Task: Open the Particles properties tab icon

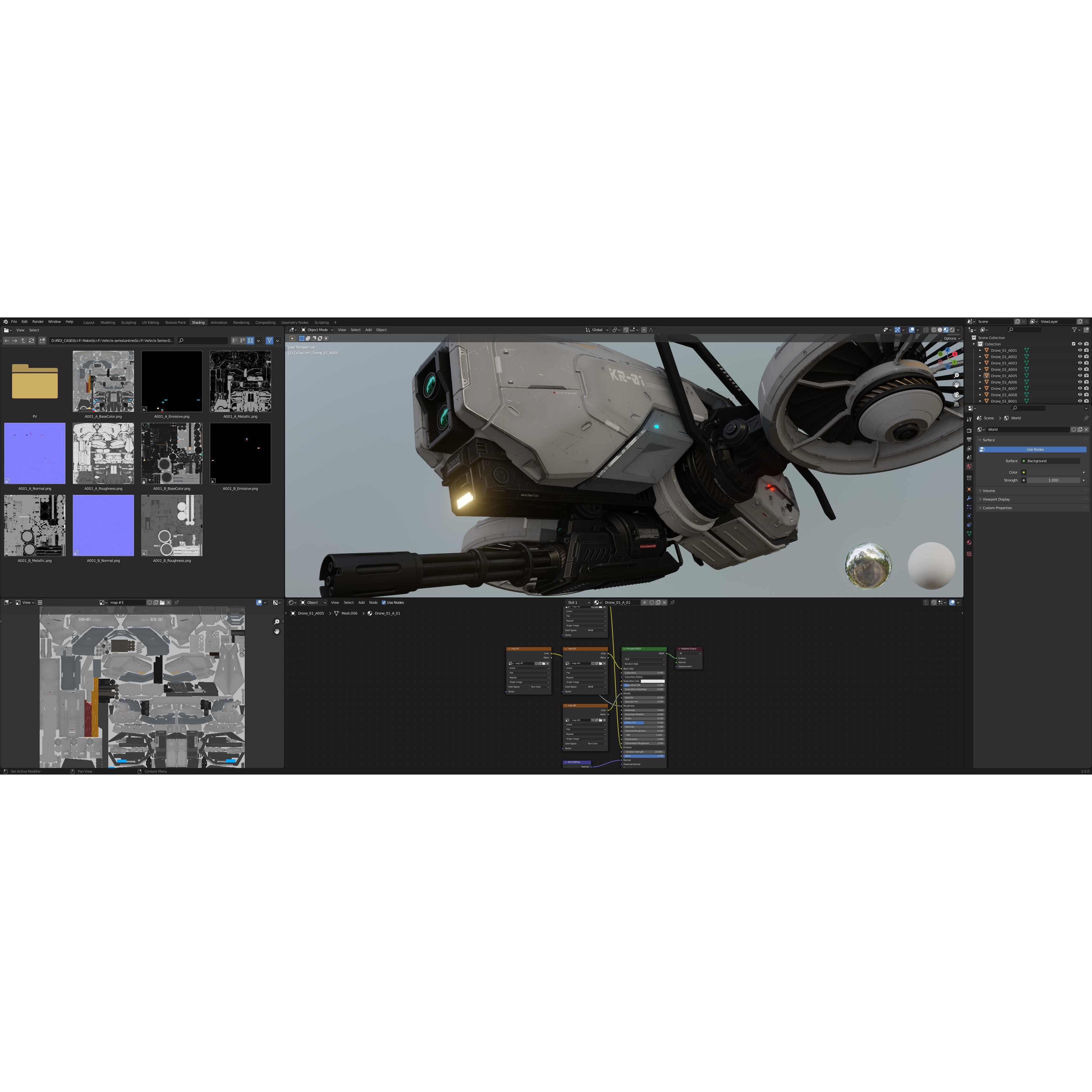Action: [x=969, y=508]
